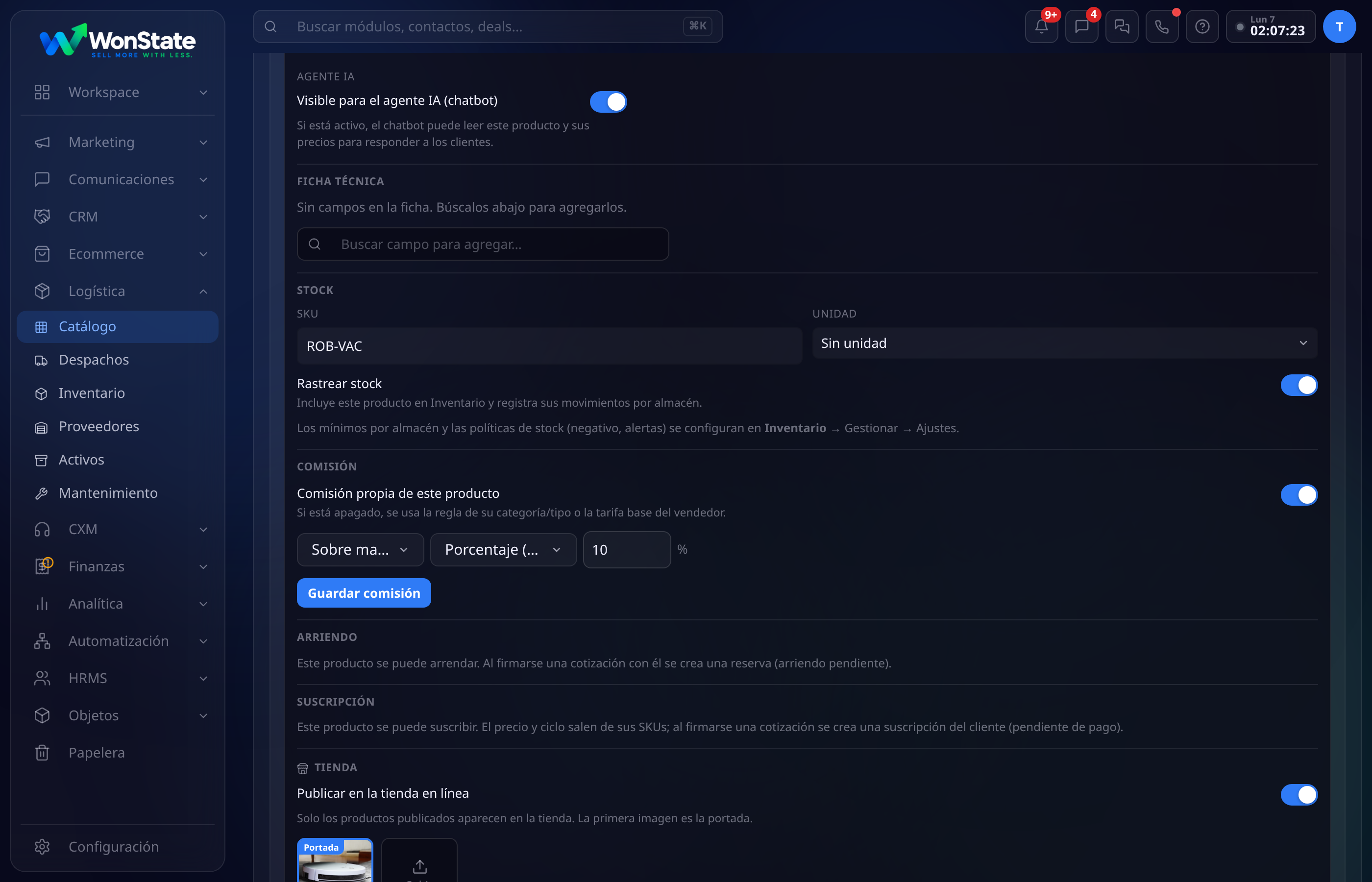Click the Despachos truck icon
This screenshot has width=1372, height=882.
pos(41,360)
